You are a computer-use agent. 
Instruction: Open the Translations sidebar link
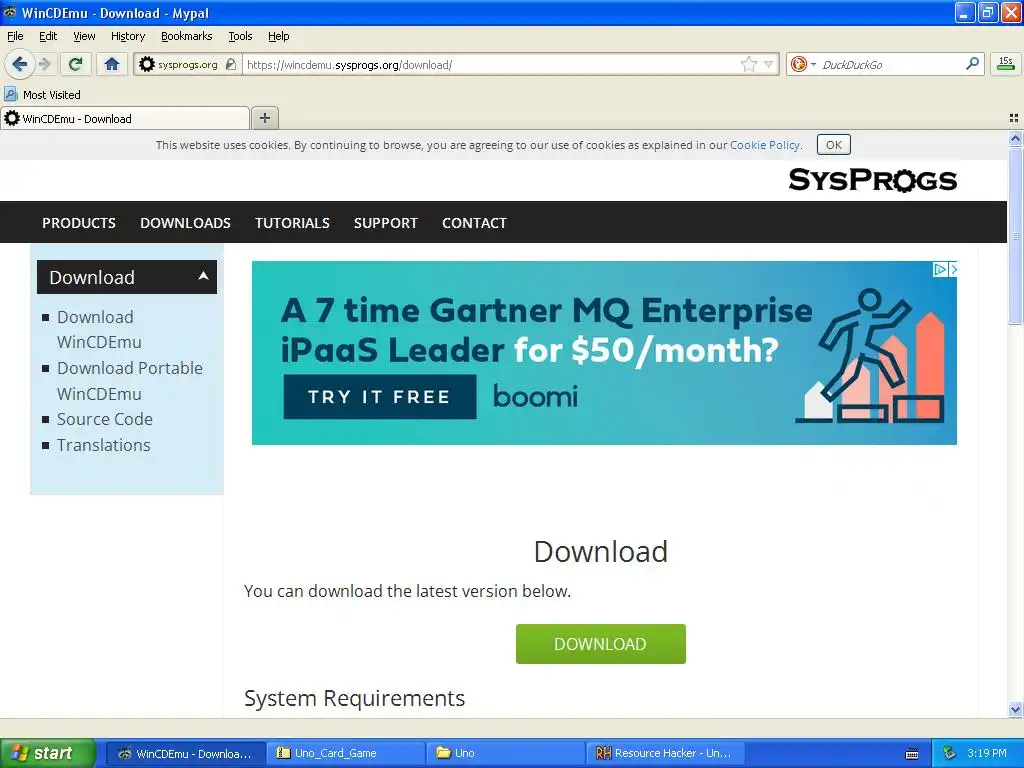pos(104,445)
